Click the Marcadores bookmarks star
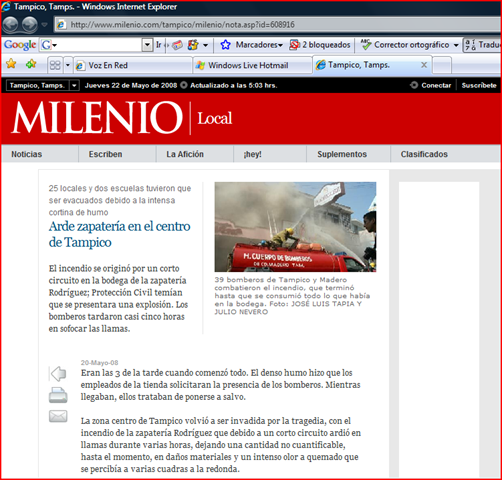The height and width of the screenshot is (480, 502). (x=226, y=45)
